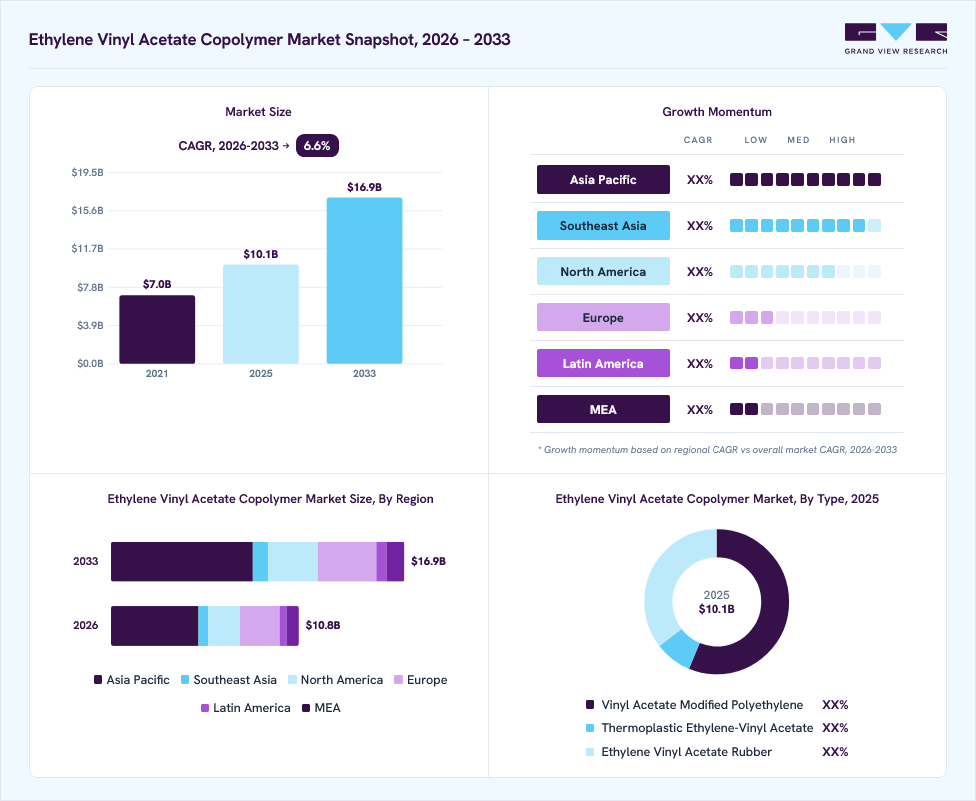Click the Asia Pacific momentum indicator squares
Viewport: 976px width, 801px height.
pos(805,180)
